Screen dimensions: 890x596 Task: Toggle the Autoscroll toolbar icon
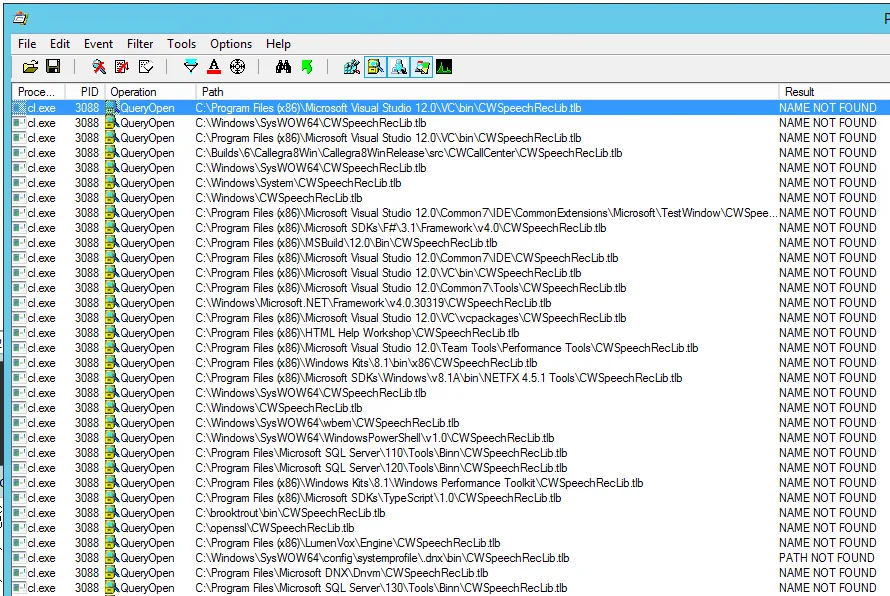point(122,67)
